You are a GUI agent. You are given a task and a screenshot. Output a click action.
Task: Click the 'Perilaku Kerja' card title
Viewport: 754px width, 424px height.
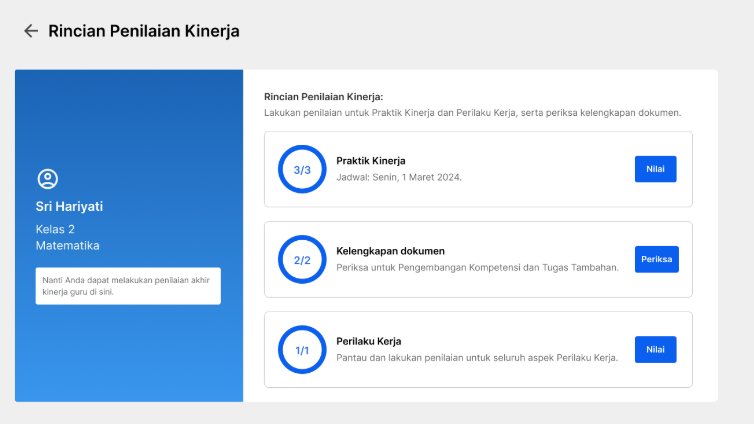pyautogui.click(x=369, y=341)
